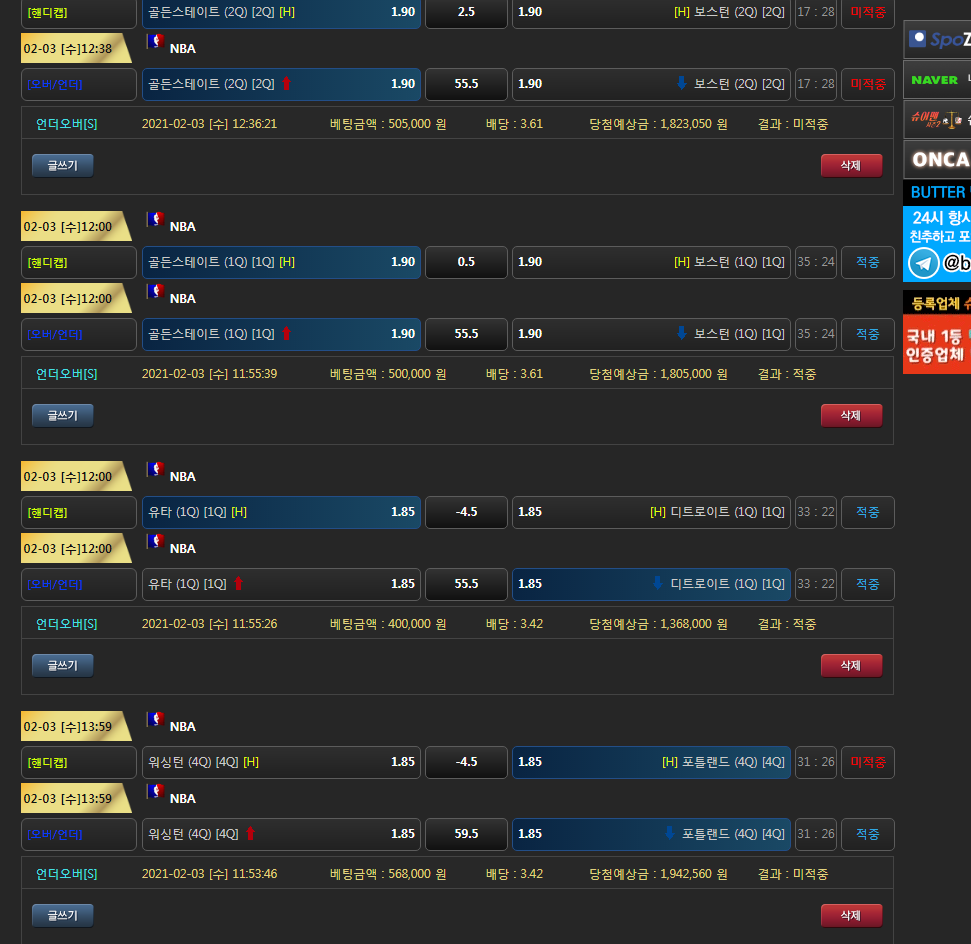Click the Telegram icon in the sidebar banner

tap(924, 262)
